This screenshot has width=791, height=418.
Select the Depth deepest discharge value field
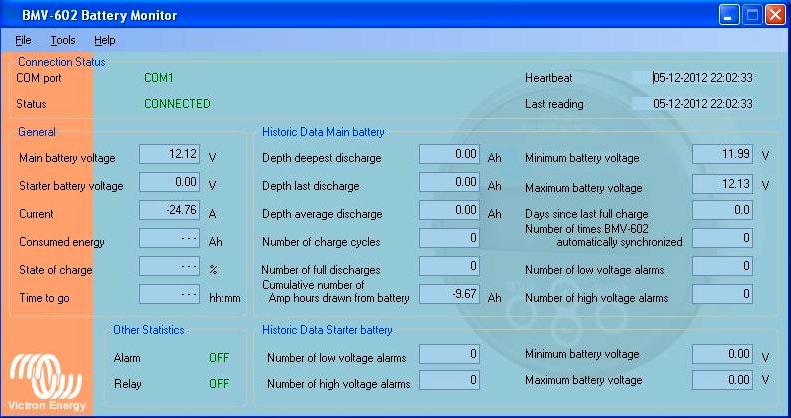449,154
